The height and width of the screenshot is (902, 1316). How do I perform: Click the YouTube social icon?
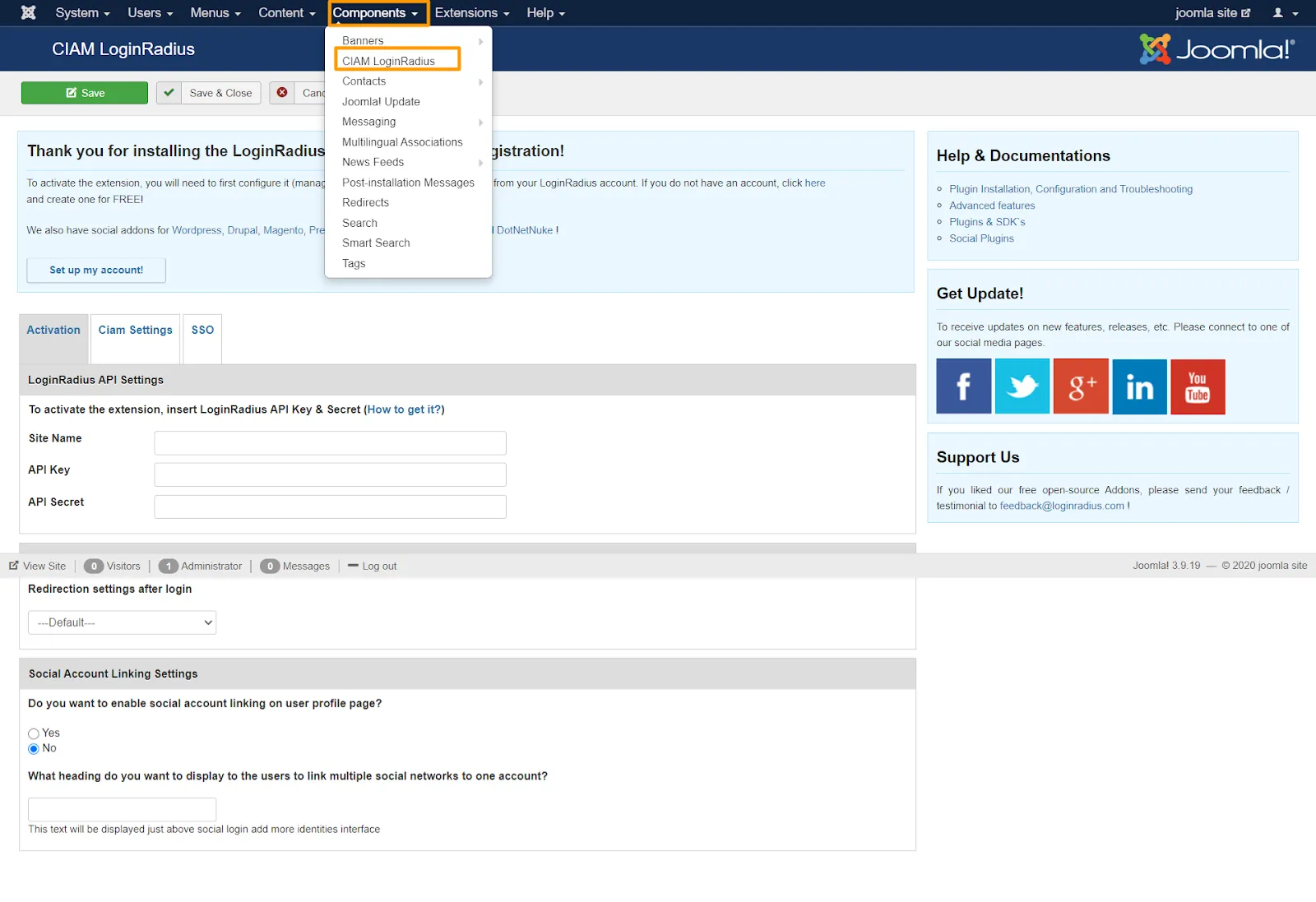pos(1198,386)
